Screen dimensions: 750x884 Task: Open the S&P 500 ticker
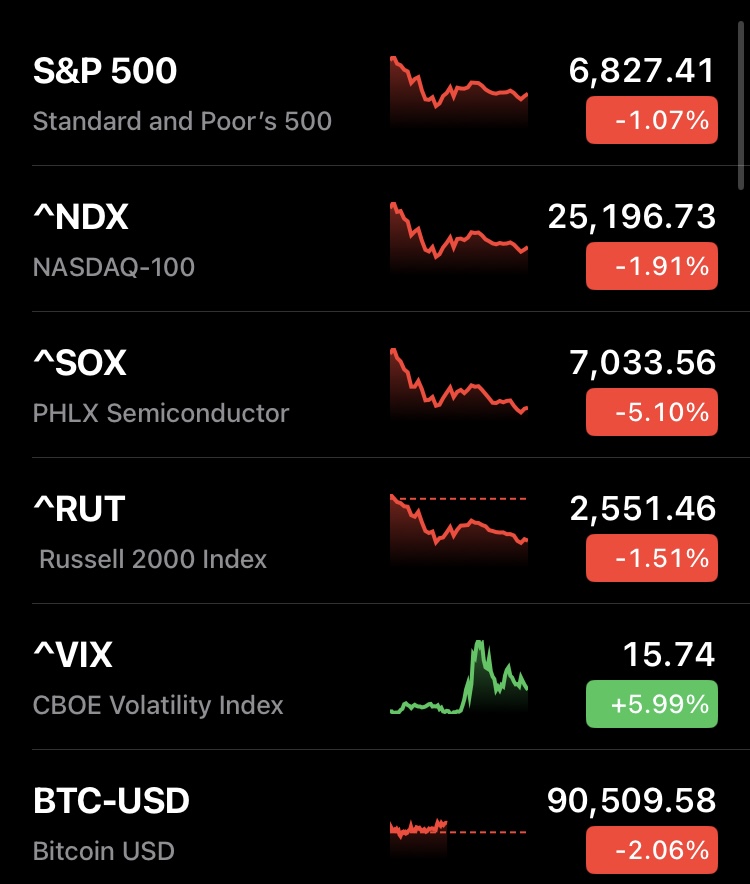pyautogui.click(x=105, y=71)
